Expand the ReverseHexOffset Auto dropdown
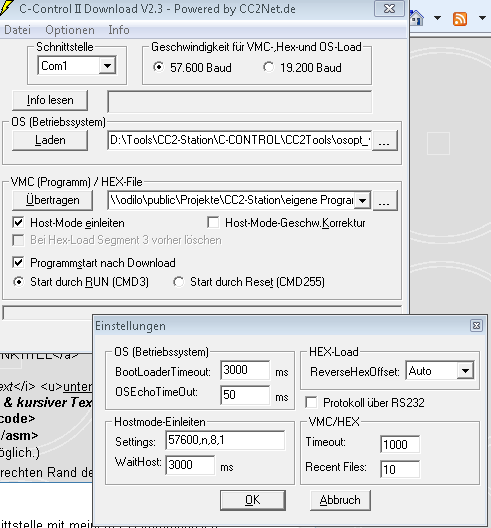491x528 pixels. click(465, 371)
